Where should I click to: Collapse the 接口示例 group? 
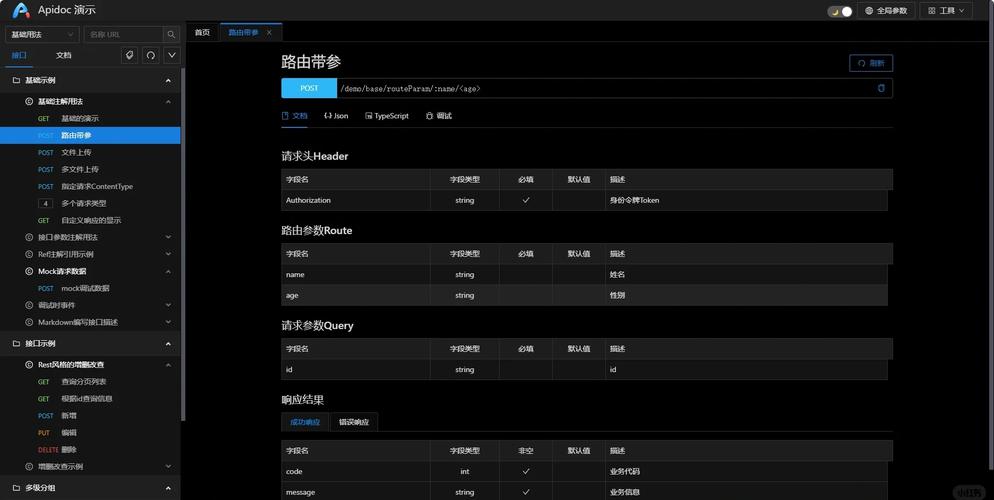click(168, 343)
